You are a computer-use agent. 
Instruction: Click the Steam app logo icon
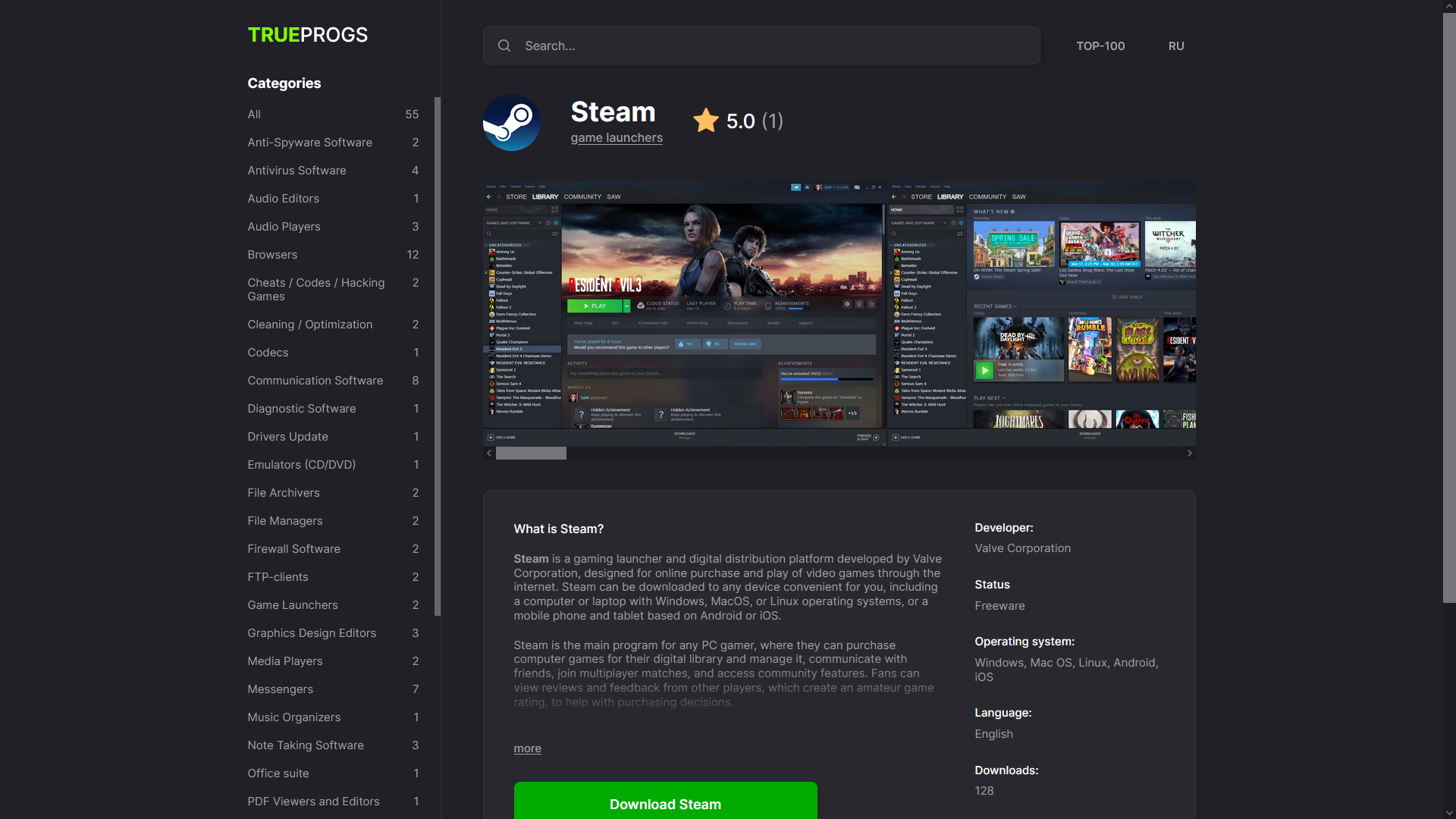pos(512,122)
